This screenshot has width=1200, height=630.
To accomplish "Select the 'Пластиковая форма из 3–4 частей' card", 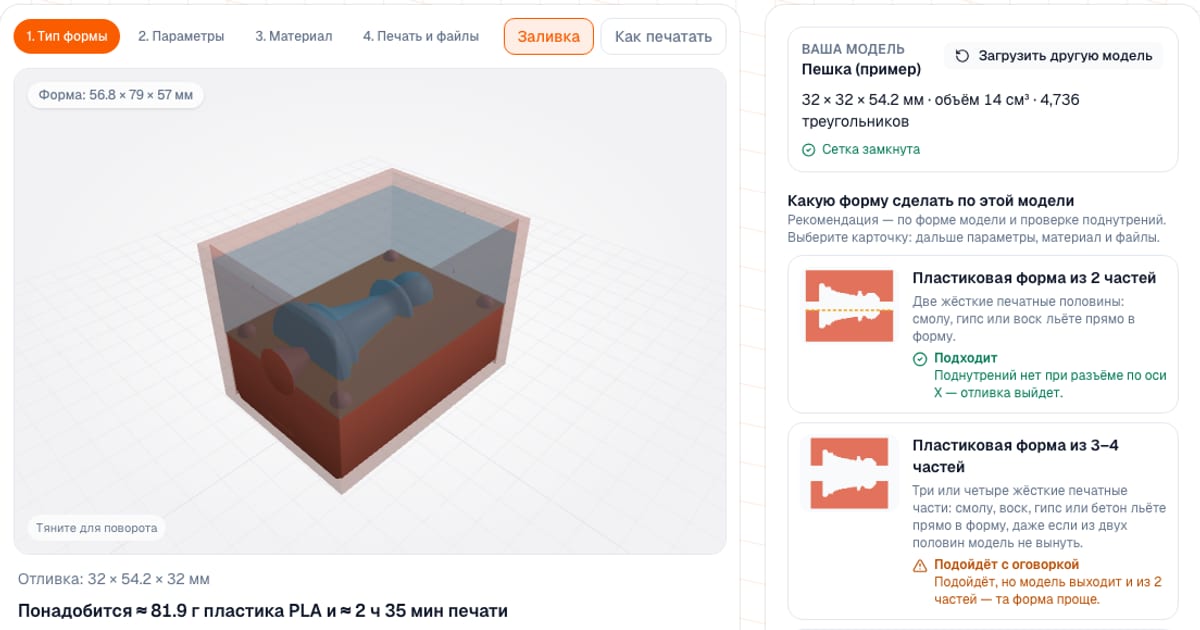I will (982, 521).
